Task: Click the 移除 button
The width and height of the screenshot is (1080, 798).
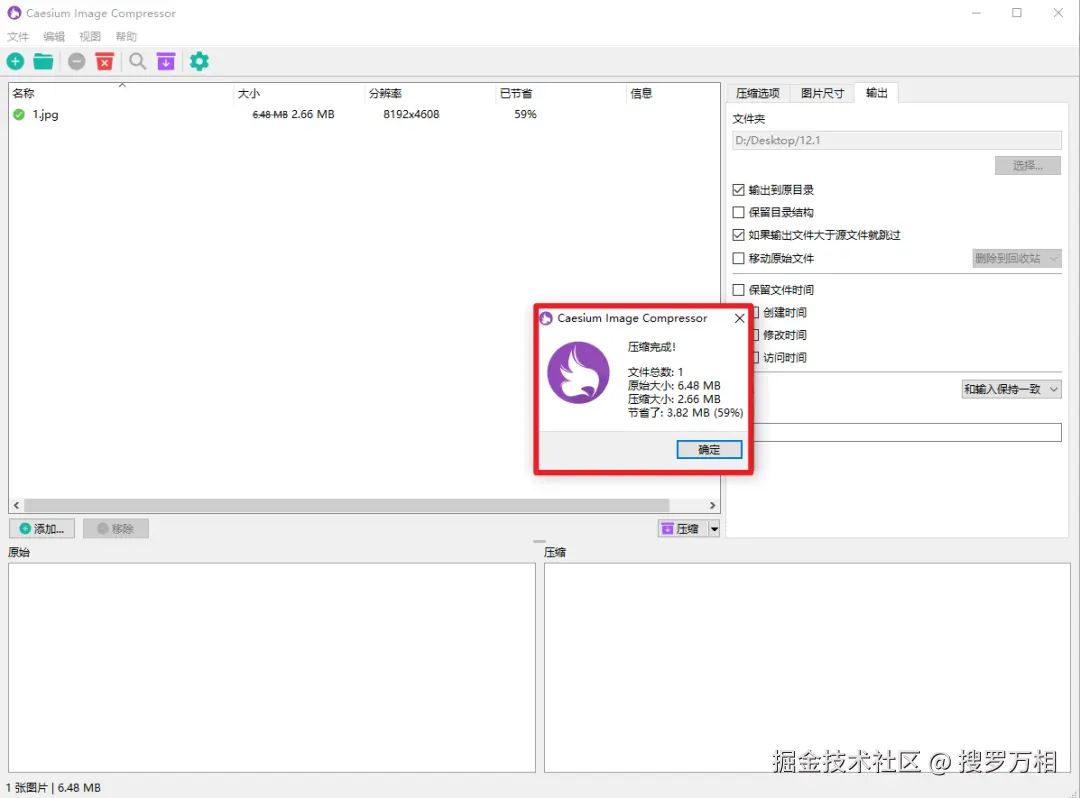Action: (x=116, y=529)
